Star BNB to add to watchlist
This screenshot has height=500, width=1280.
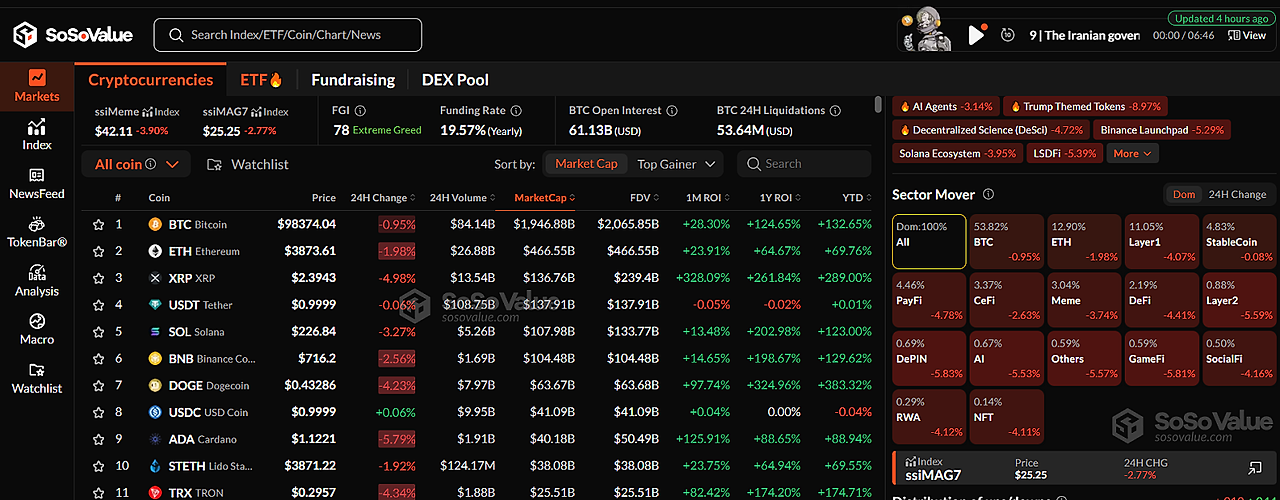click(x=98, y=358)
